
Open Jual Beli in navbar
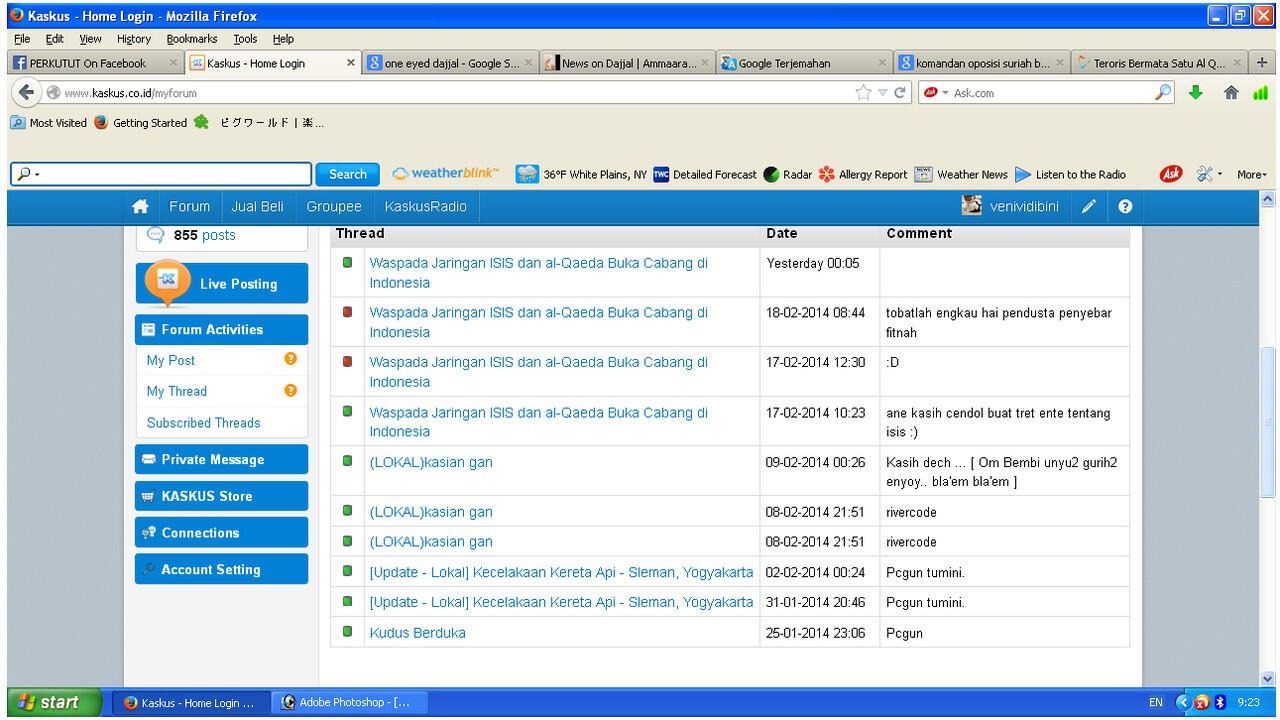(257, 206)
